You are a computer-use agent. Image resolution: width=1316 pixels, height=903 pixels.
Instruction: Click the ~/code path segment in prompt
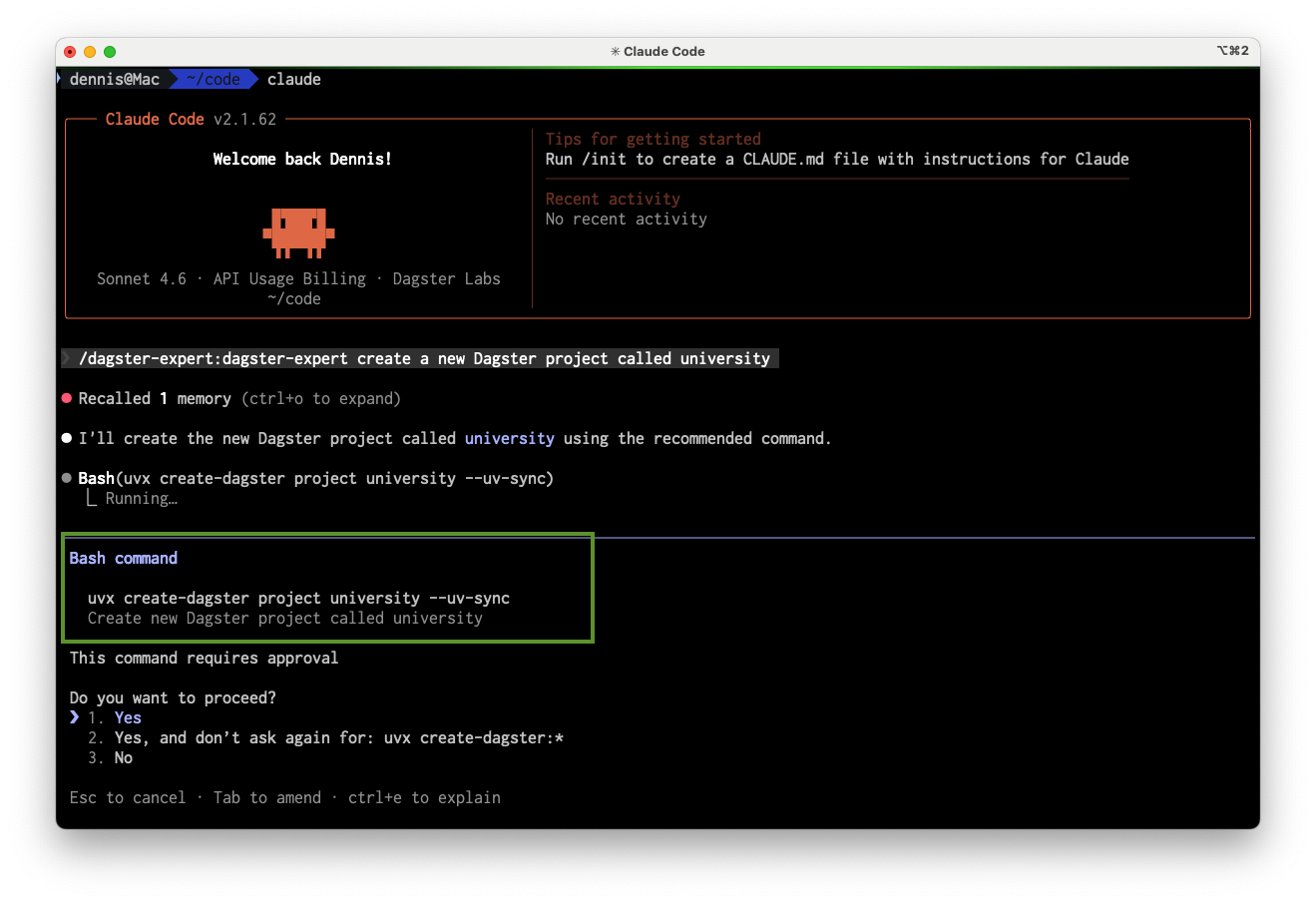pos(213,79)
